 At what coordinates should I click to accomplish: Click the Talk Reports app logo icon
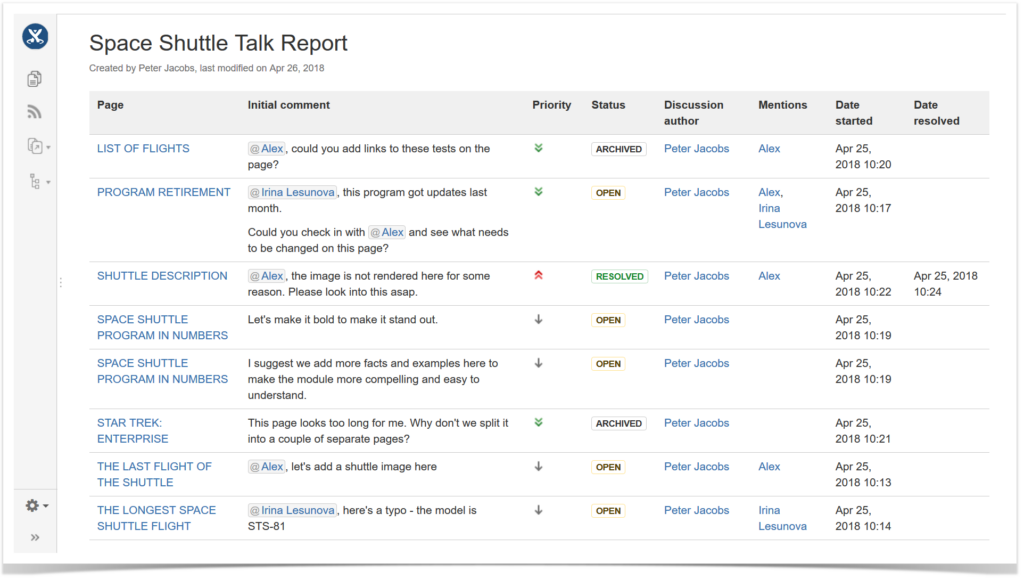click(34, 36)
